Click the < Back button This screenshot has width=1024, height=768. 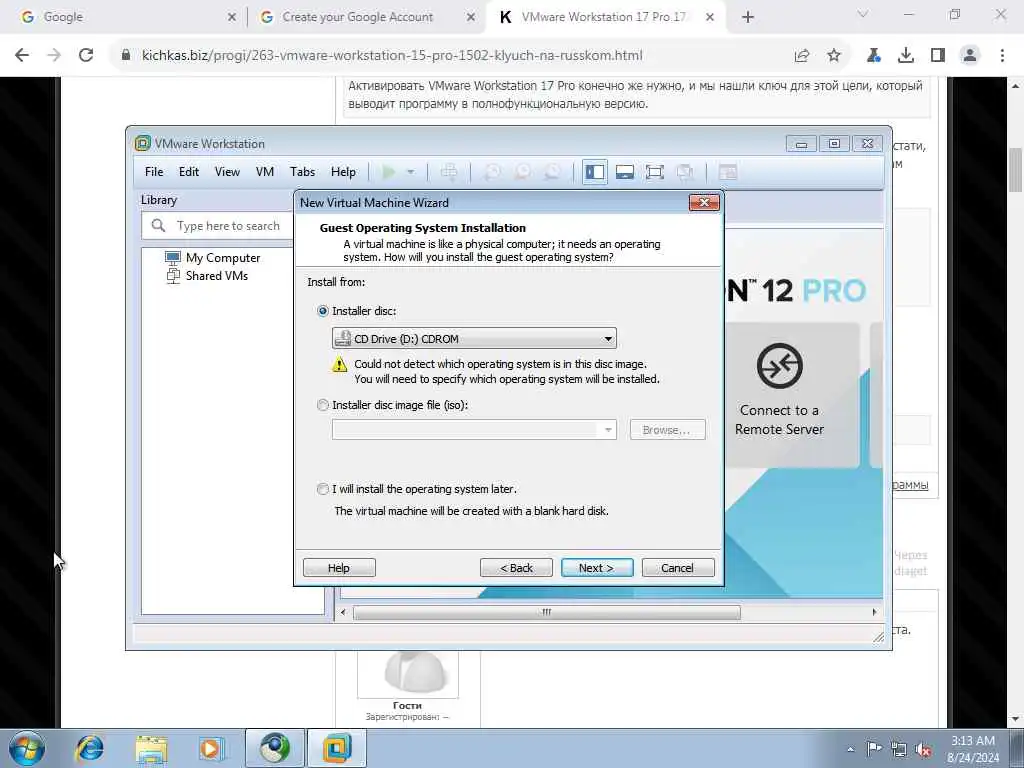(516, 568)
